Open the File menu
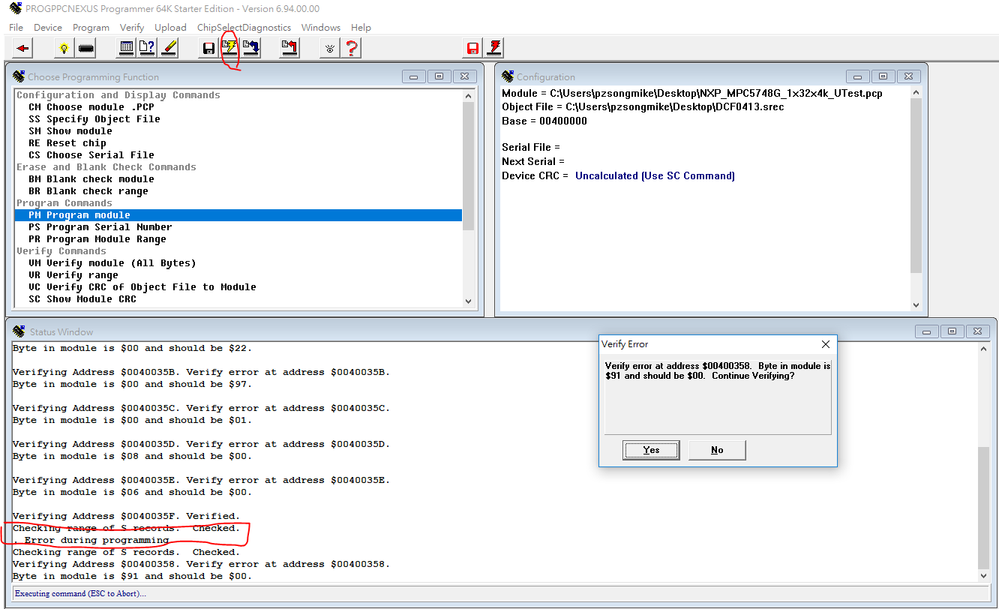This screenshot has width=999, height=609. point(16,27)
